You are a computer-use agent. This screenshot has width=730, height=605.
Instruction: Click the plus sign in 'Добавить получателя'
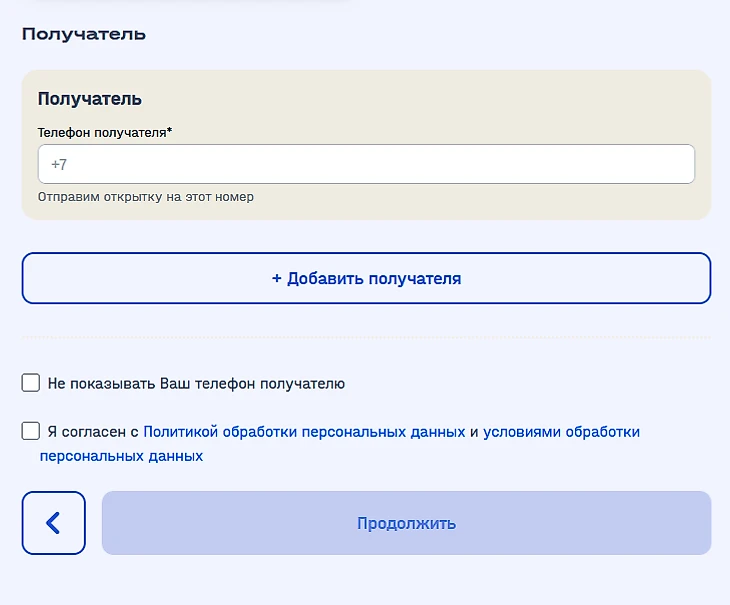pyautogui.click(x=277, y=278)
